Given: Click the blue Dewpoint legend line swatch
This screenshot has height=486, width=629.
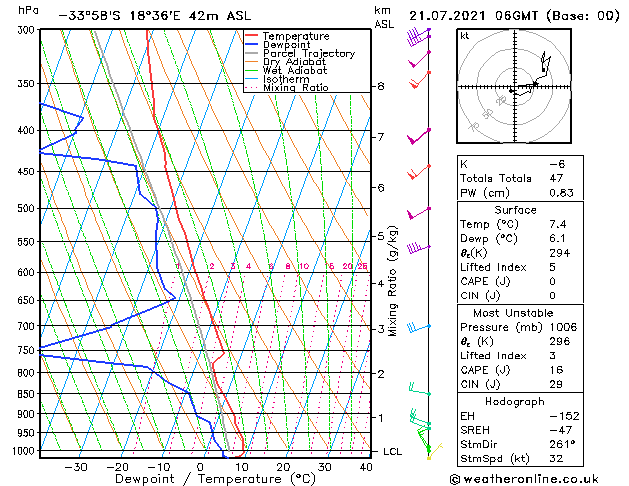Looking at the screenshot, I should click(x=252, y=45).
